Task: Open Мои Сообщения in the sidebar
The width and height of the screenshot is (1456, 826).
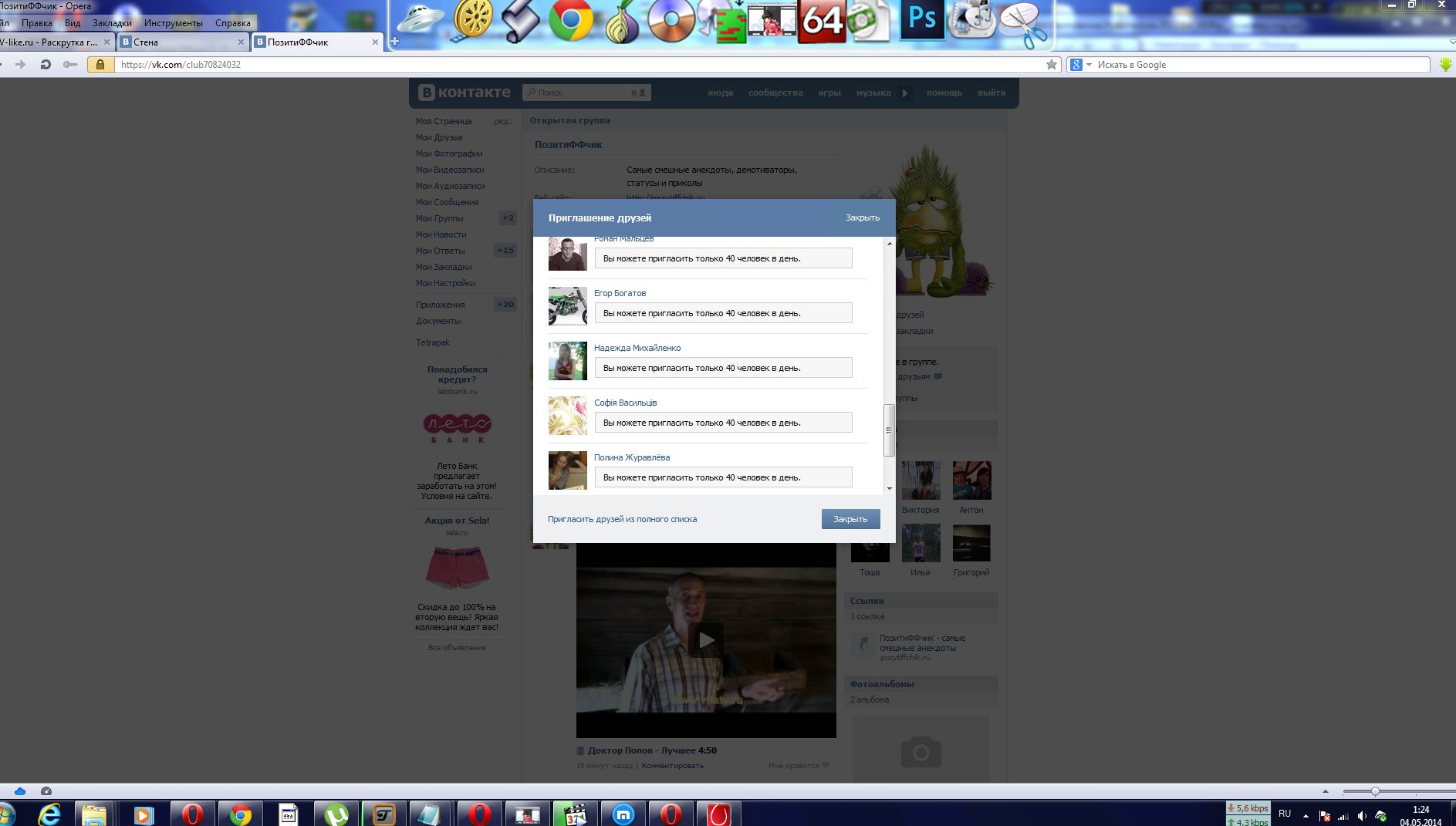Action: pyautogui.click(x=448, y=202)
